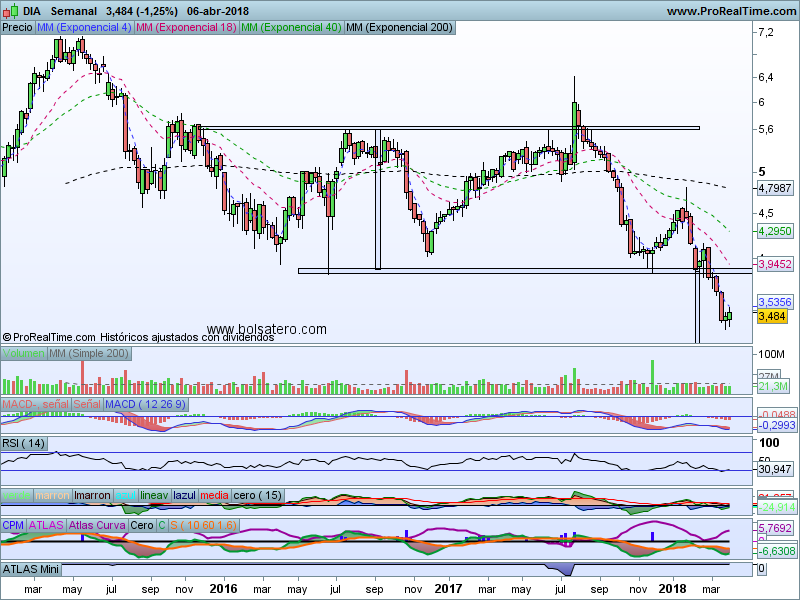Select the MM (Exponencial 18) label
The width and height of the screenshot is (800, 600).
tap(186, 27)
